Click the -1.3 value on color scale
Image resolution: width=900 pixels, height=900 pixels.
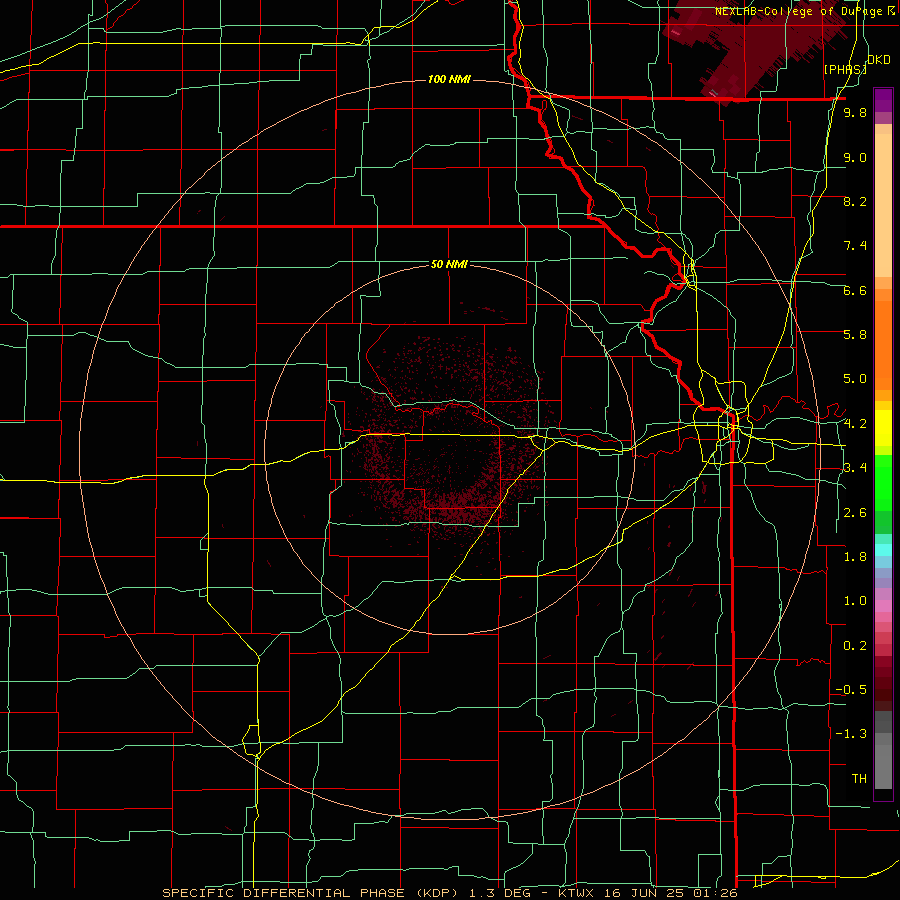851,734
